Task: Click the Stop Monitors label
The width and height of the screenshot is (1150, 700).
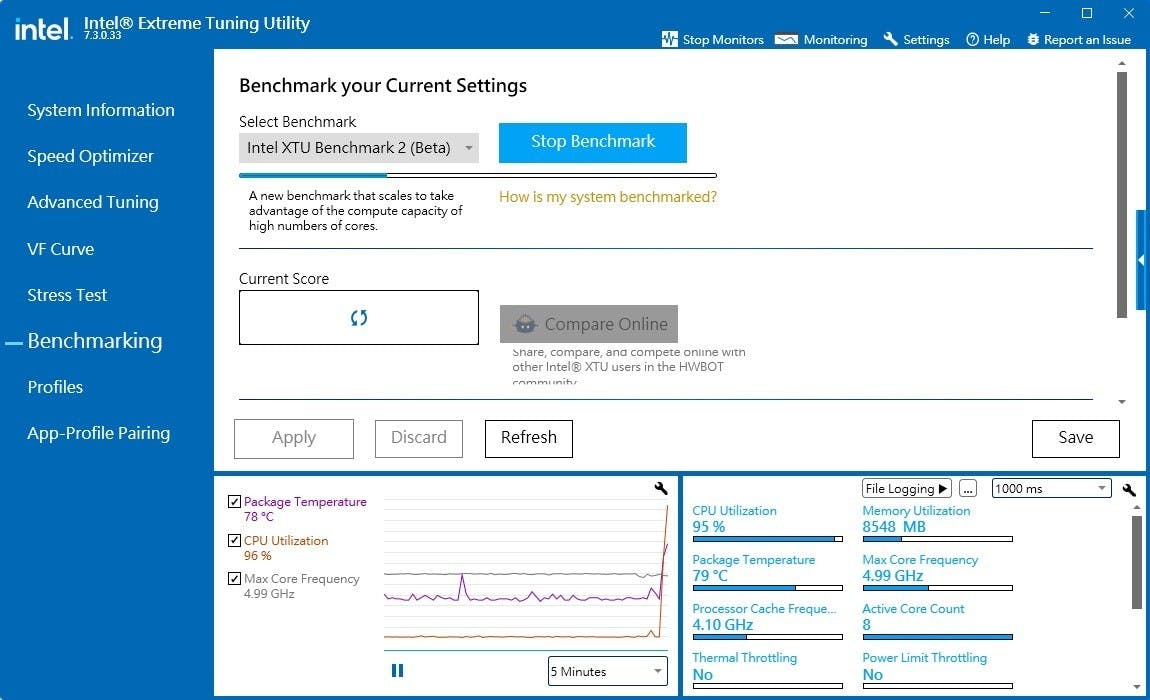Action: coord(723,40)
